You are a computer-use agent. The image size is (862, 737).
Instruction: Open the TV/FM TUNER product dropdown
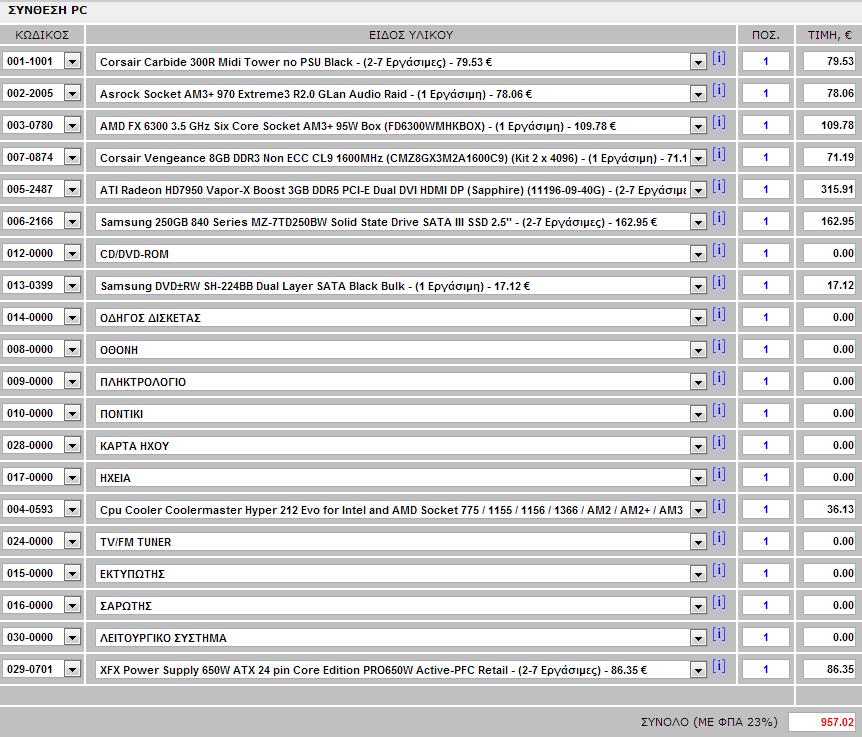coord(698,542)
